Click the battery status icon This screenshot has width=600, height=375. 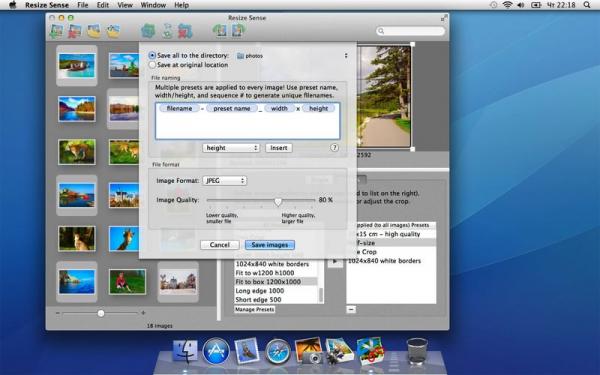coord(536,5)
